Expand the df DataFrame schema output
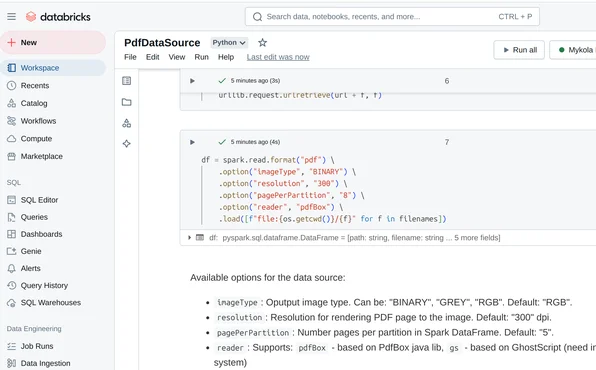The width and height of the screenshot is (596, 370). pyautogui.click(x=189, y=238)
